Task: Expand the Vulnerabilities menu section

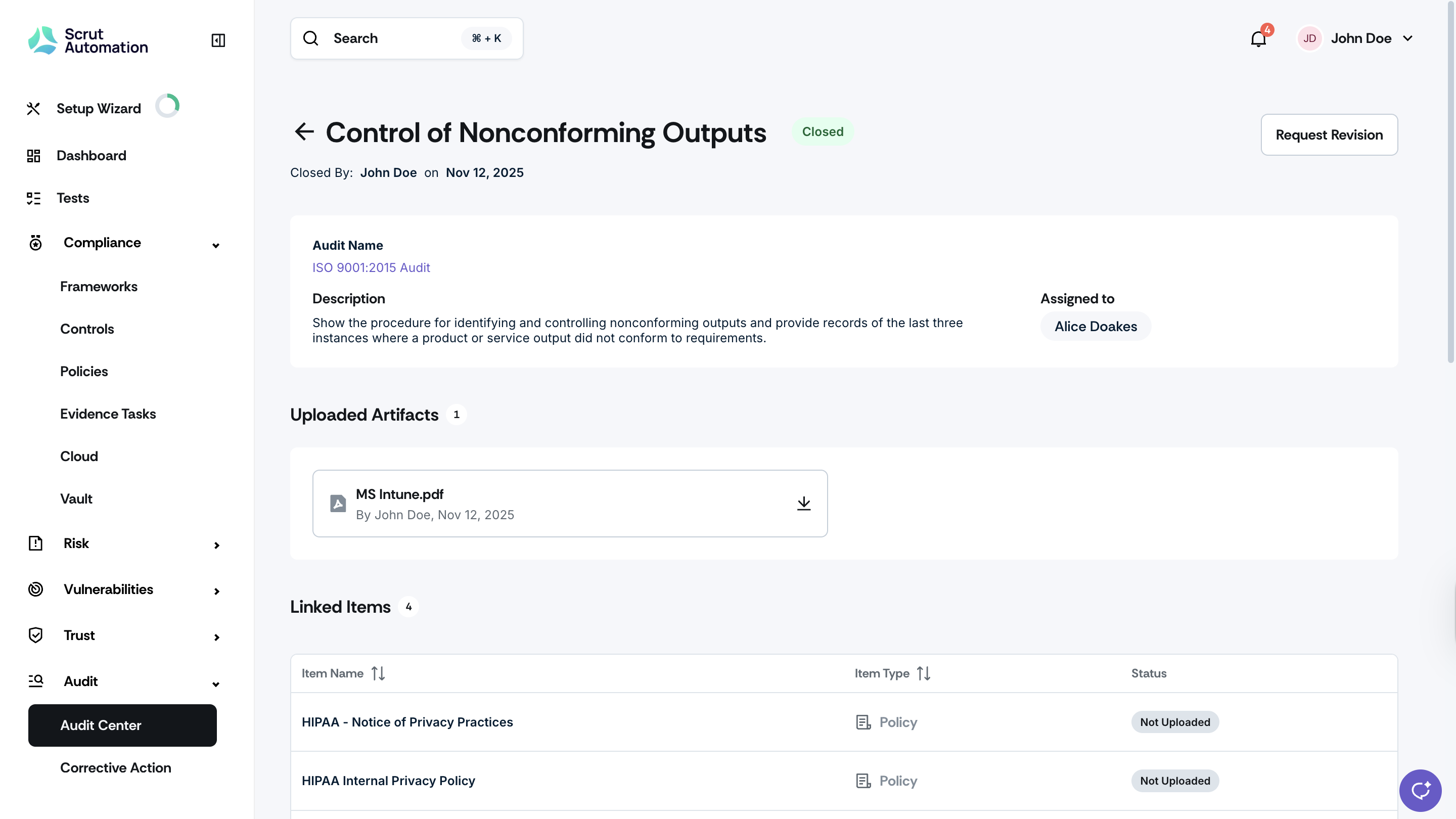Action: tap(216, 591)
